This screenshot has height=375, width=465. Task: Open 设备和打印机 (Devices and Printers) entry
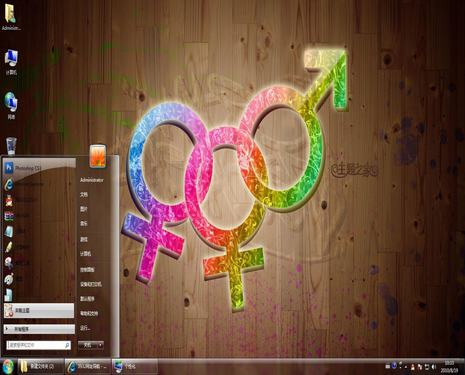pyautogui.click(x=91, y=284)
